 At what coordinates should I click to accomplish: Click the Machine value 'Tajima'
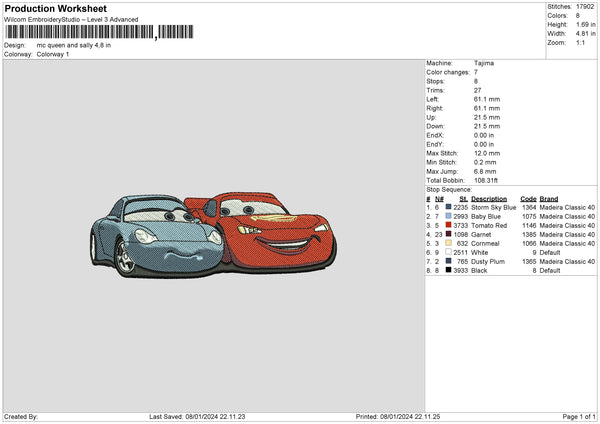(484, 63)
